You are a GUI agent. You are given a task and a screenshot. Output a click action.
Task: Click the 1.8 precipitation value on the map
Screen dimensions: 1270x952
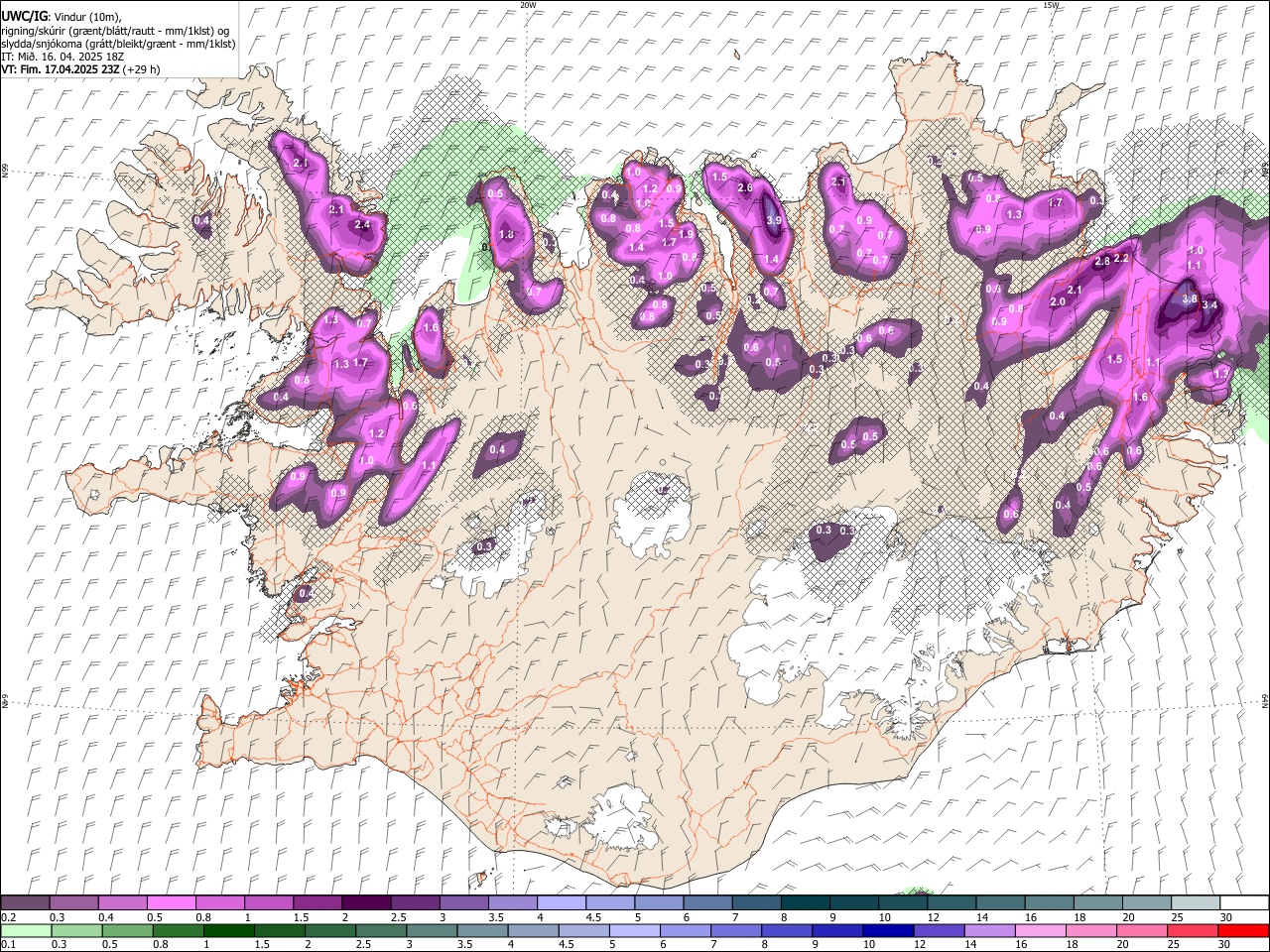[507, 235]
